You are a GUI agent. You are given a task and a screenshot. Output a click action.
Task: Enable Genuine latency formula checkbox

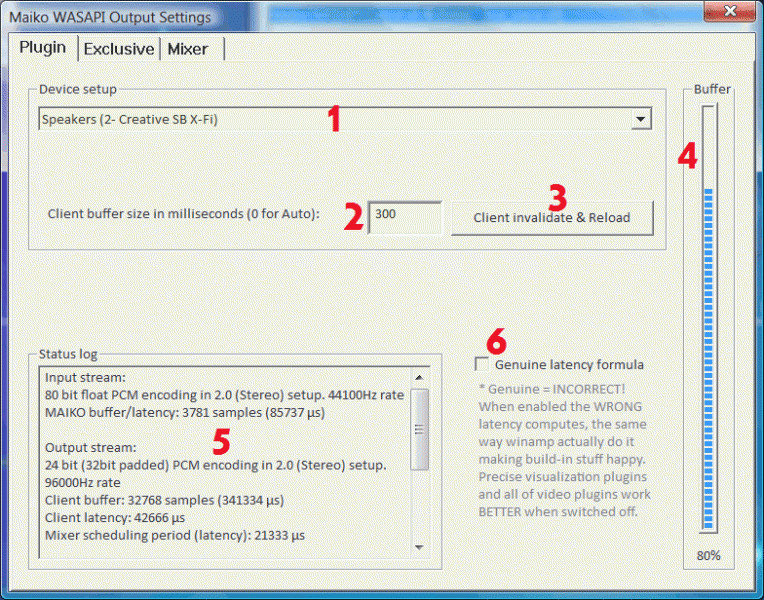pyautogui.click(x=482, y=364)
